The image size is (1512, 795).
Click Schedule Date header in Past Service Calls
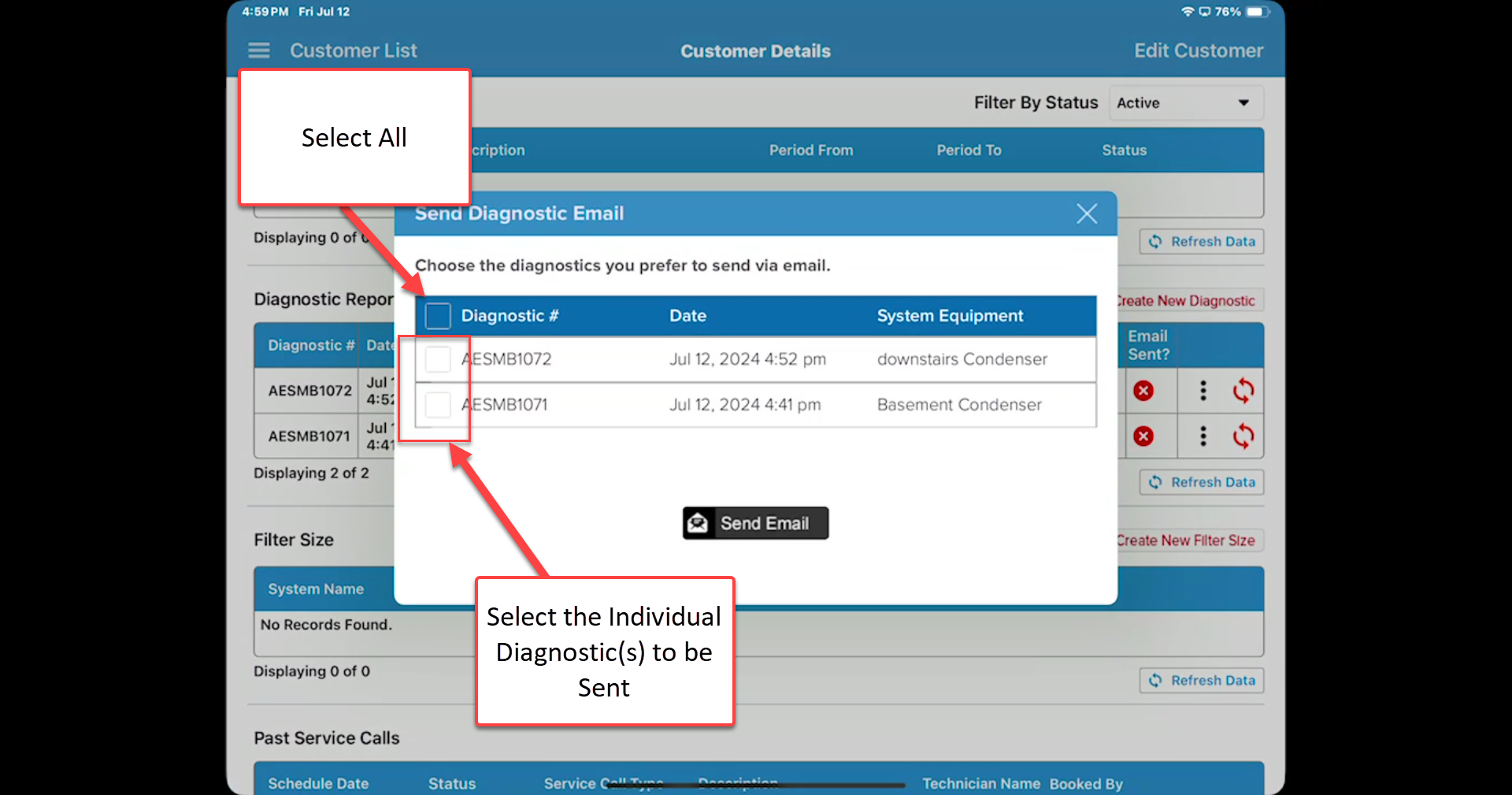pyautogui.click(x=318, y=784)
